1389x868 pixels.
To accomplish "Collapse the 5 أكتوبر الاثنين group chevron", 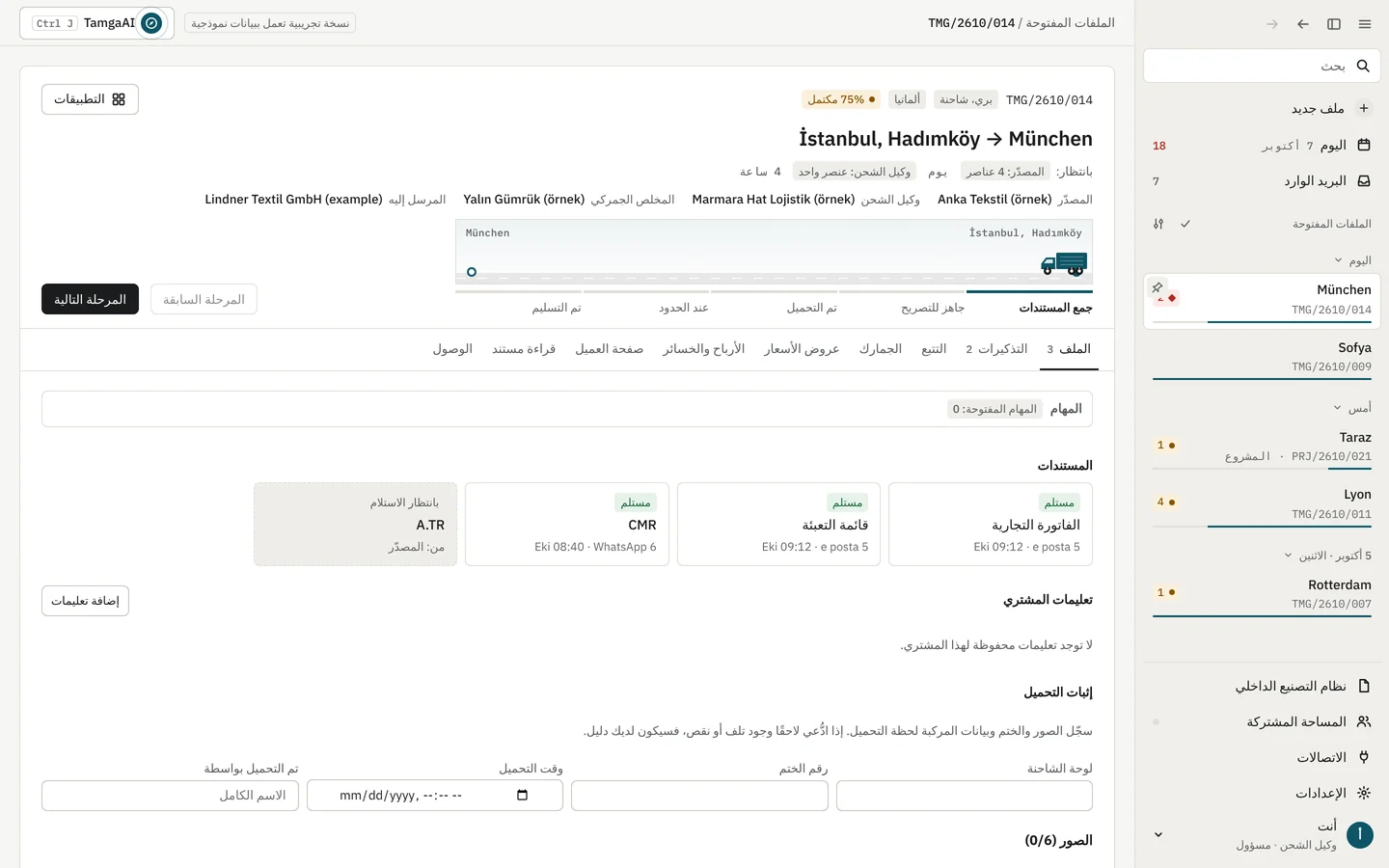I will (1288, 556).
